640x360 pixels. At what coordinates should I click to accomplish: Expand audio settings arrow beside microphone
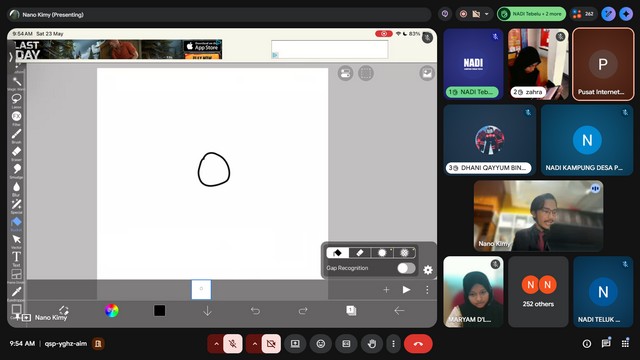click(216, 344)
